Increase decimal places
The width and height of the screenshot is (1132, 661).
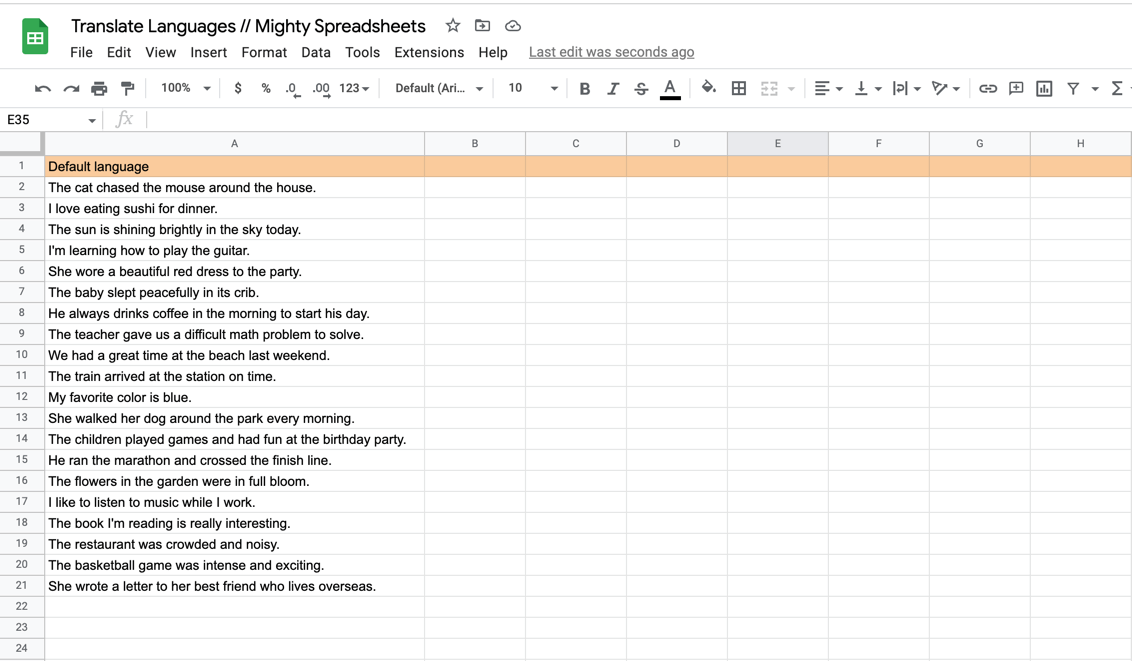(x=321, y=89)
